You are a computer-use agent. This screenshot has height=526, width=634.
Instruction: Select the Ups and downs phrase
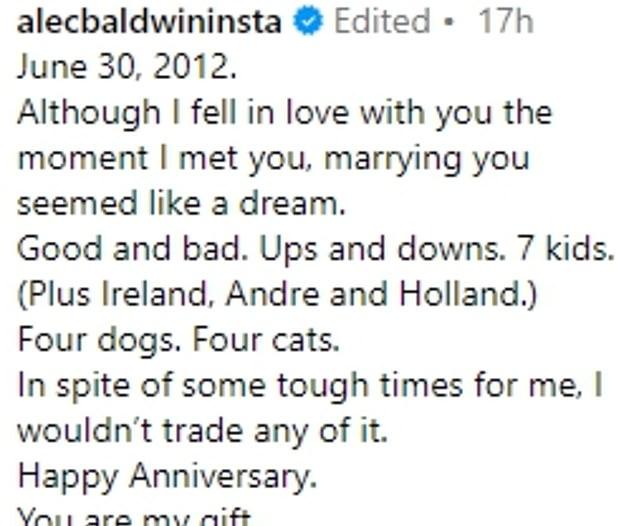pyautogui.click(x=382, y=250)
